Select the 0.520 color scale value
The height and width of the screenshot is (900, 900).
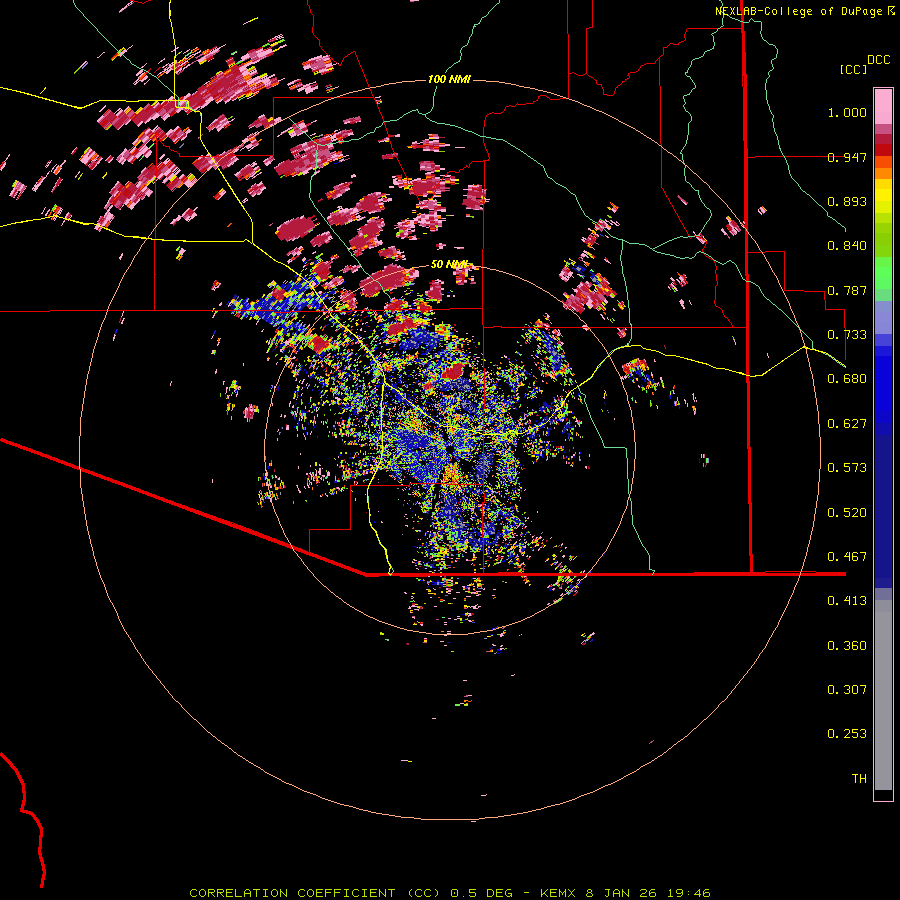tap(847, 513)
